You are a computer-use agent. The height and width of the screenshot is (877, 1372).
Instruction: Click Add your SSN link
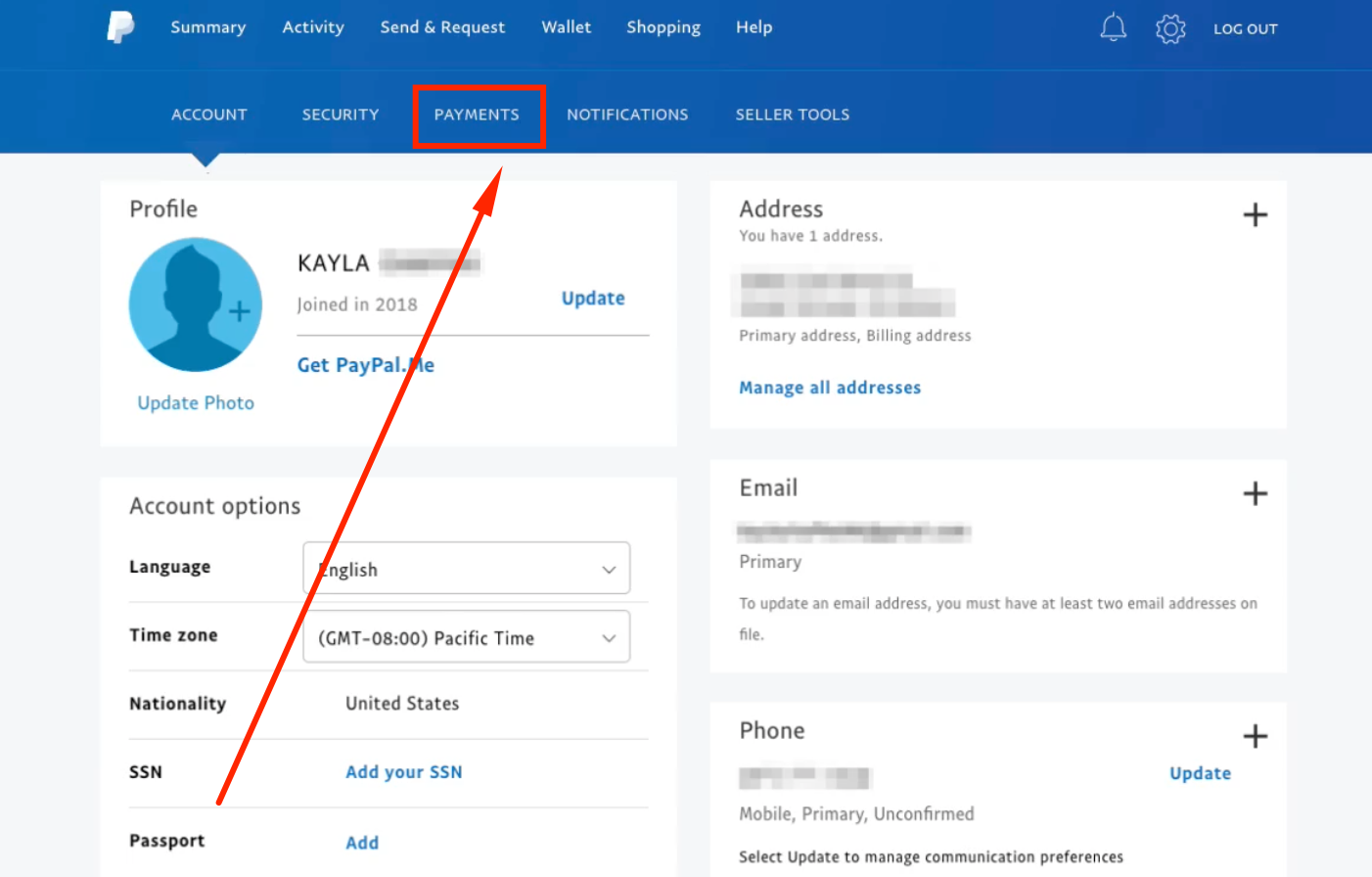(404, 772)
